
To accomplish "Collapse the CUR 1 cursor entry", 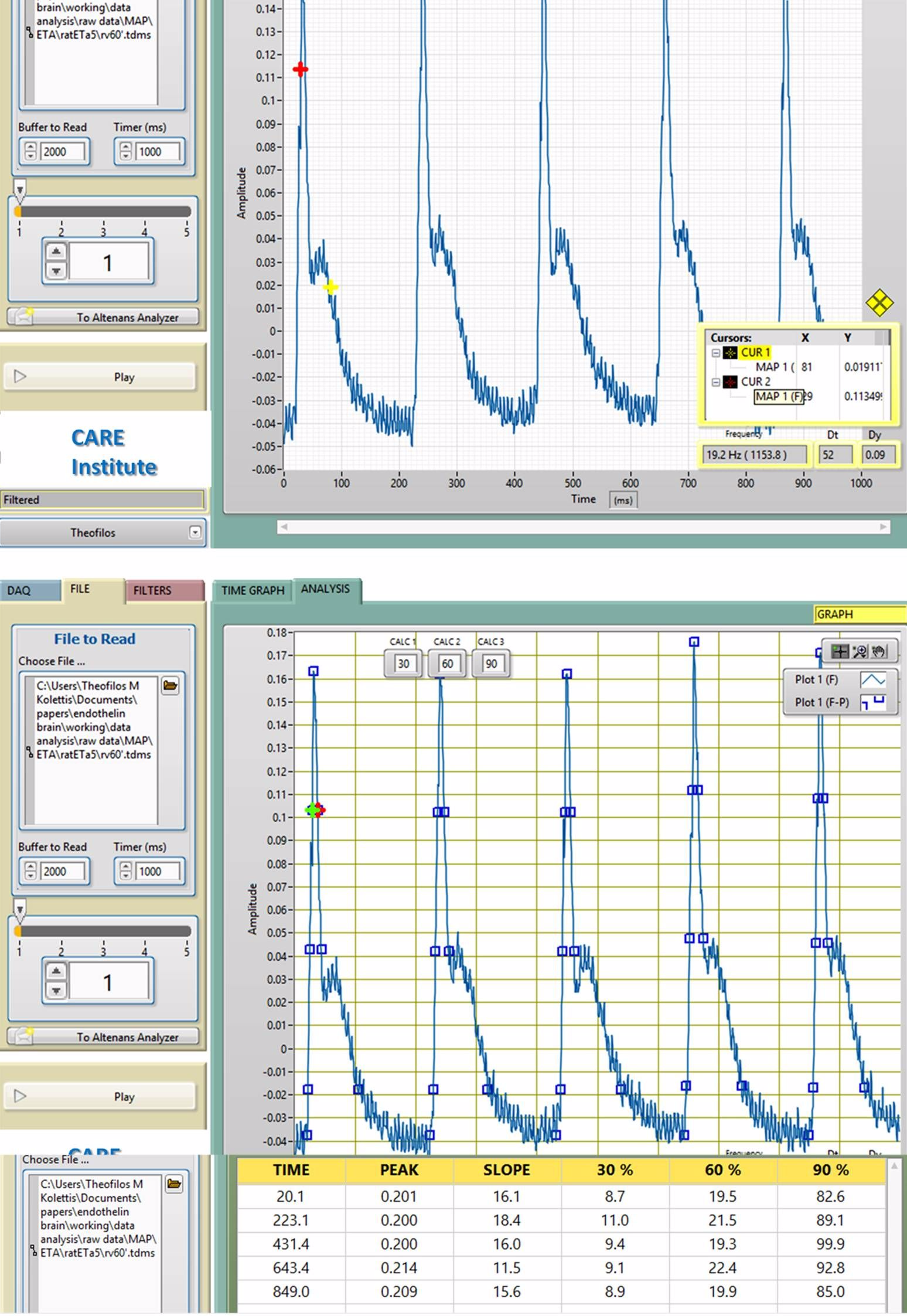I will coord(715,353).
